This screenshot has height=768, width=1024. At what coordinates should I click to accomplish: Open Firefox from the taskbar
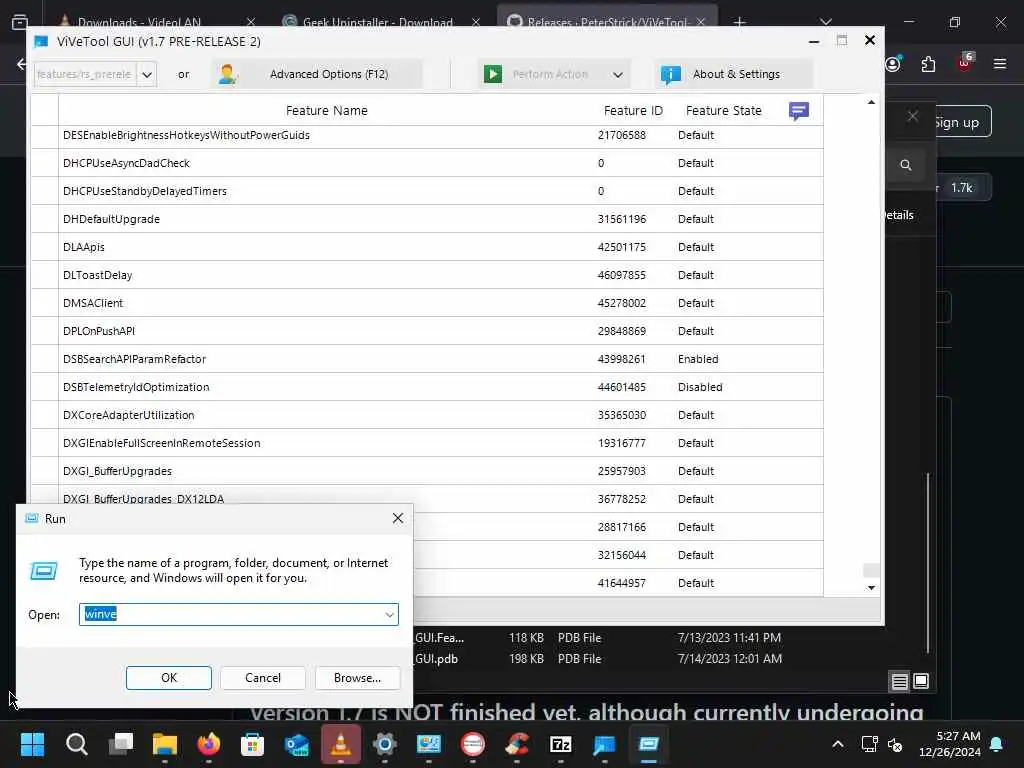(x=209, y=744)
